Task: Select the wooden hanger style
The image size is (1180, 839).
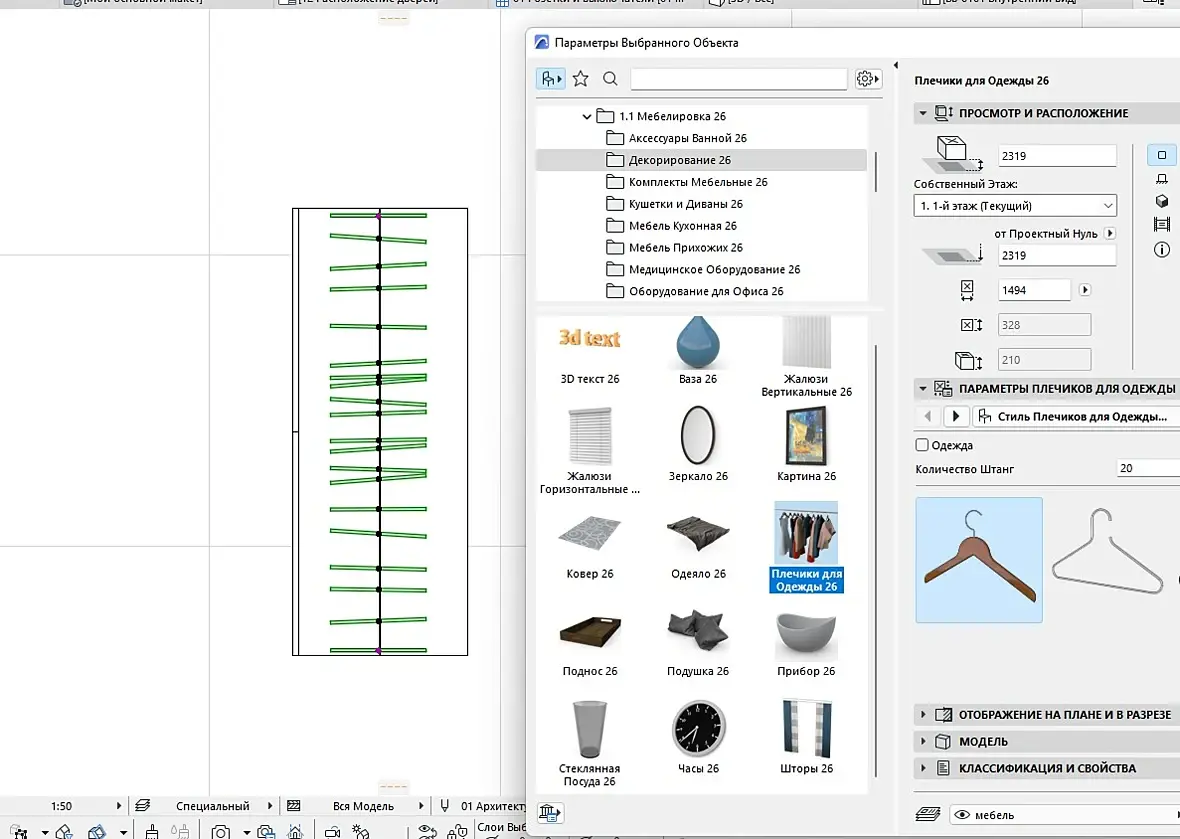Action: tap(978, 560)
